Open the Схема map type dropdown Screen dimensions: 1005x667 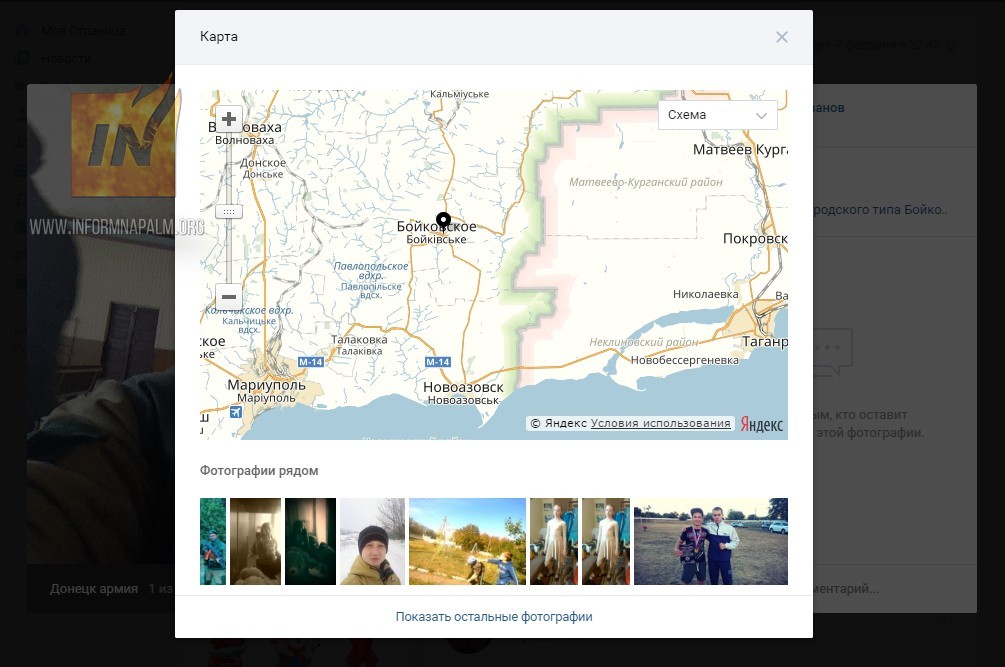717,115
